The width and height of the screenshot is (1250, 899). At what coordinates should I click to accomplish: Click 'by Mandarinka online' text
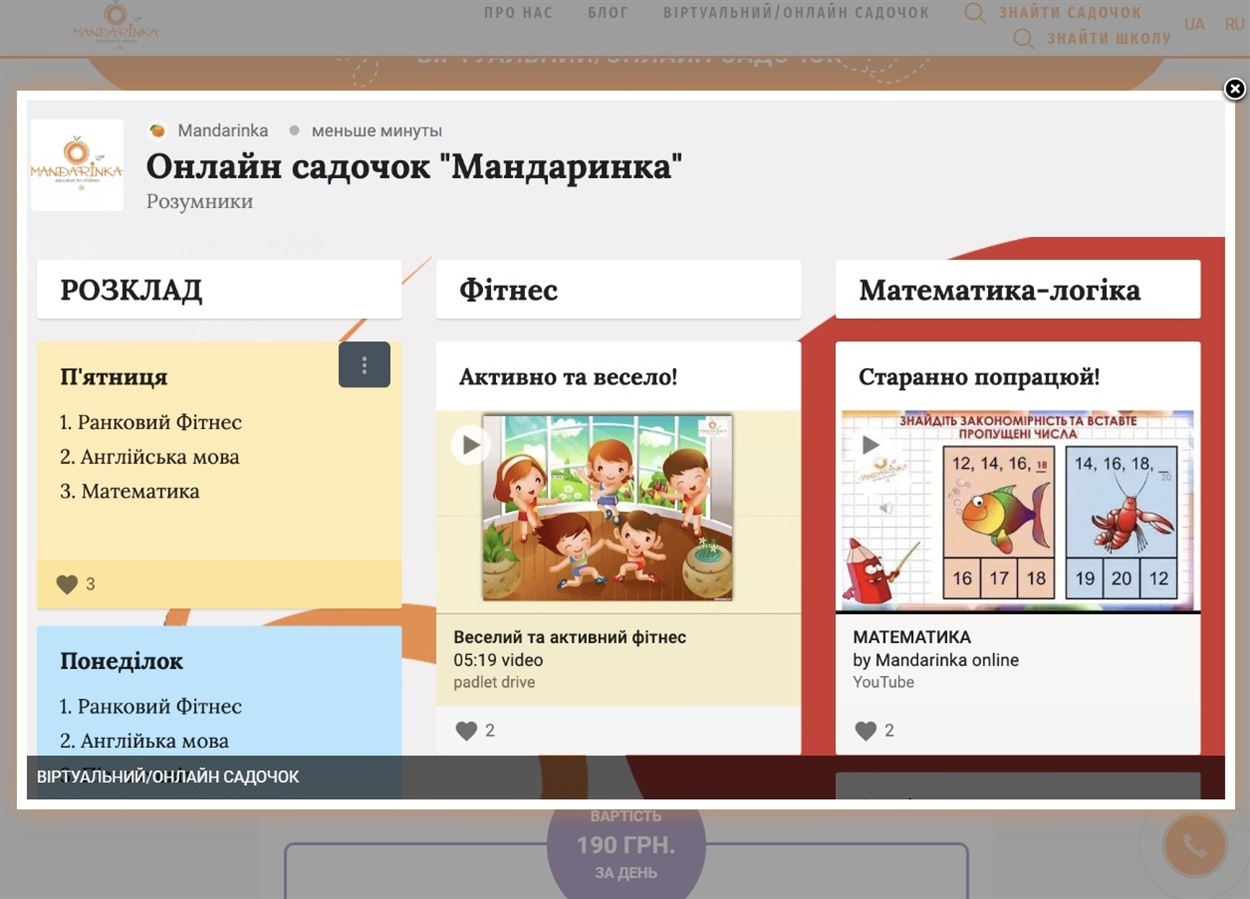(936, 660)
